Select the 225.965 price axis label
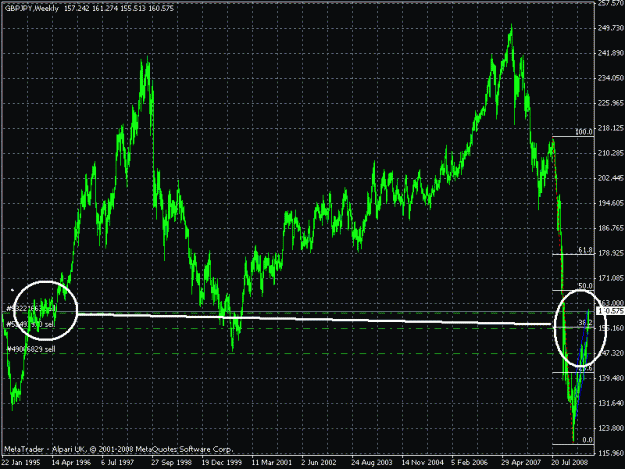This screenshot has width=625, height=469. tap(610, 103)
